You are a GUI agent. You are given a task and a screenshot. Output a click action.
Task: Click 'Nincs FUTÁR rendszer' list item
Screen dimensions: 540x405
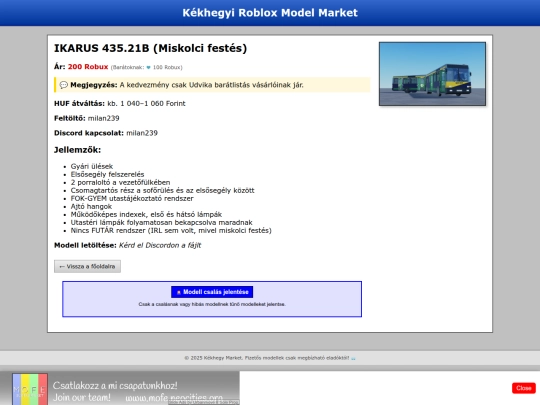[x=171, y=230]
